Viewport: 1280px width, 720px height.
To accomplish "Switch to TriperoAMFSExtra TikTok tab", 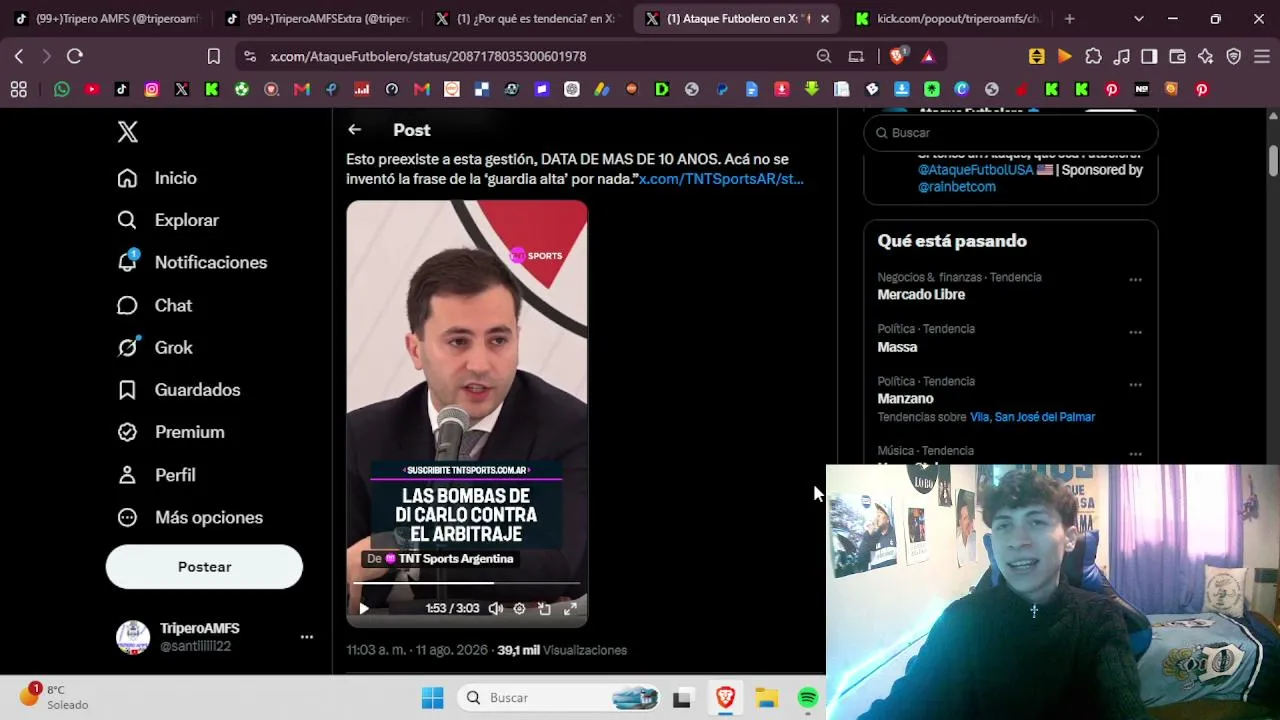I will click(317, 18).
